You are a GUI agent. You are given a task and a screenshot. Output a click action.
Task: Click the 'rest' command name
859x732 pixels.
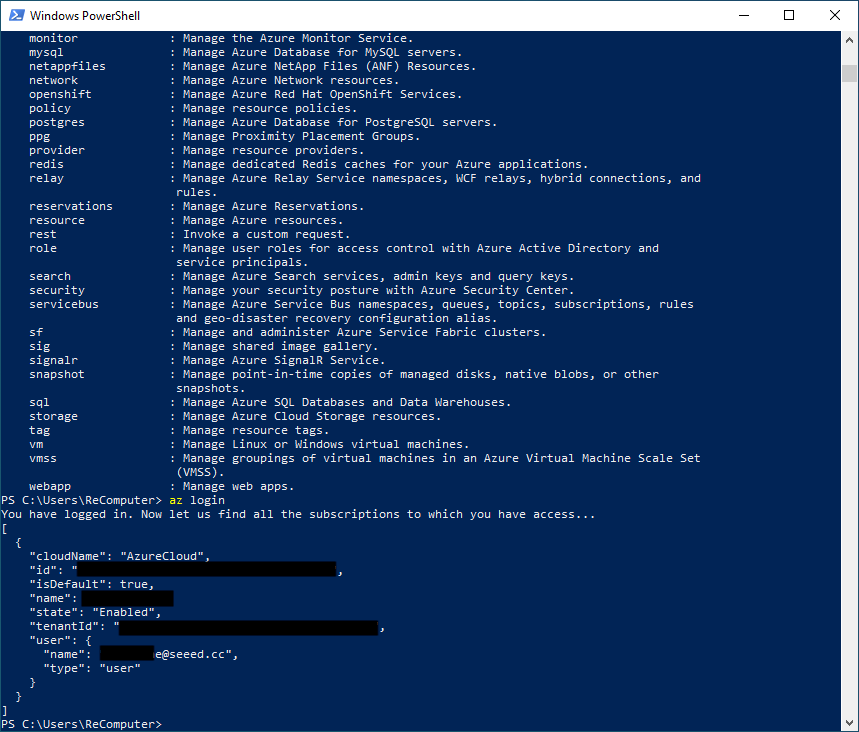(x=43, y=234)
